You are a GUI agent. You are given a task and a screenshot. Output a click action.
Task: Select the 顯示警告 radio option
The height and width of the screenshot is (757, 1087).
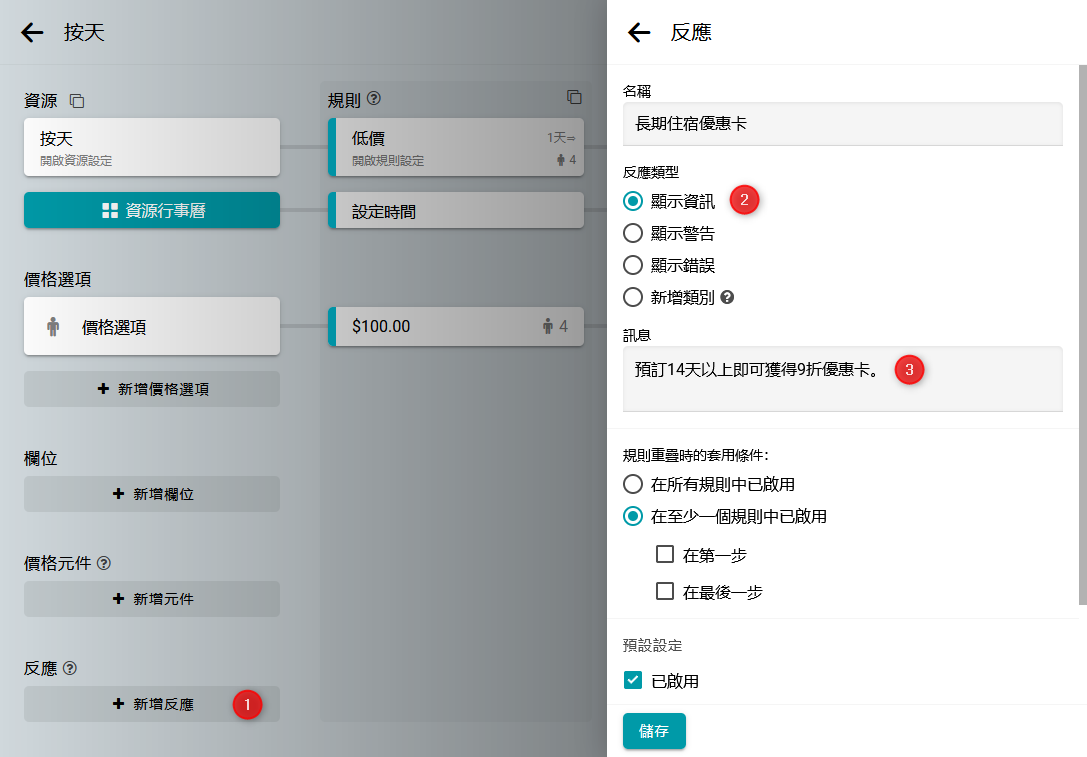(x=632, y=234)
